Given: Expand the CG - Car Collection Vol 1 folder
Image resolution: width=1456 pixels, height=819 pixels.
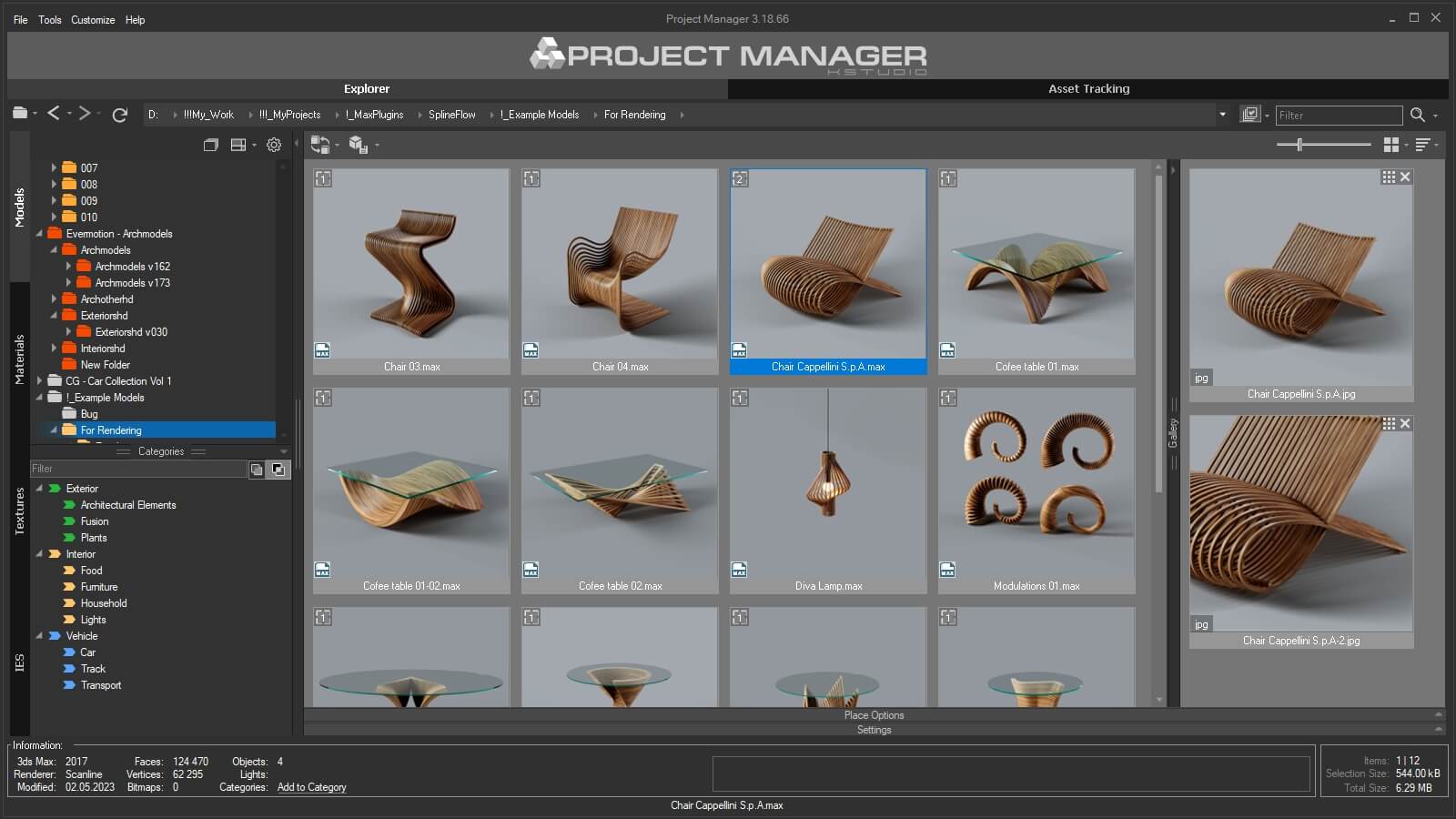Looking at the screenshot, I should pos(39,381).
